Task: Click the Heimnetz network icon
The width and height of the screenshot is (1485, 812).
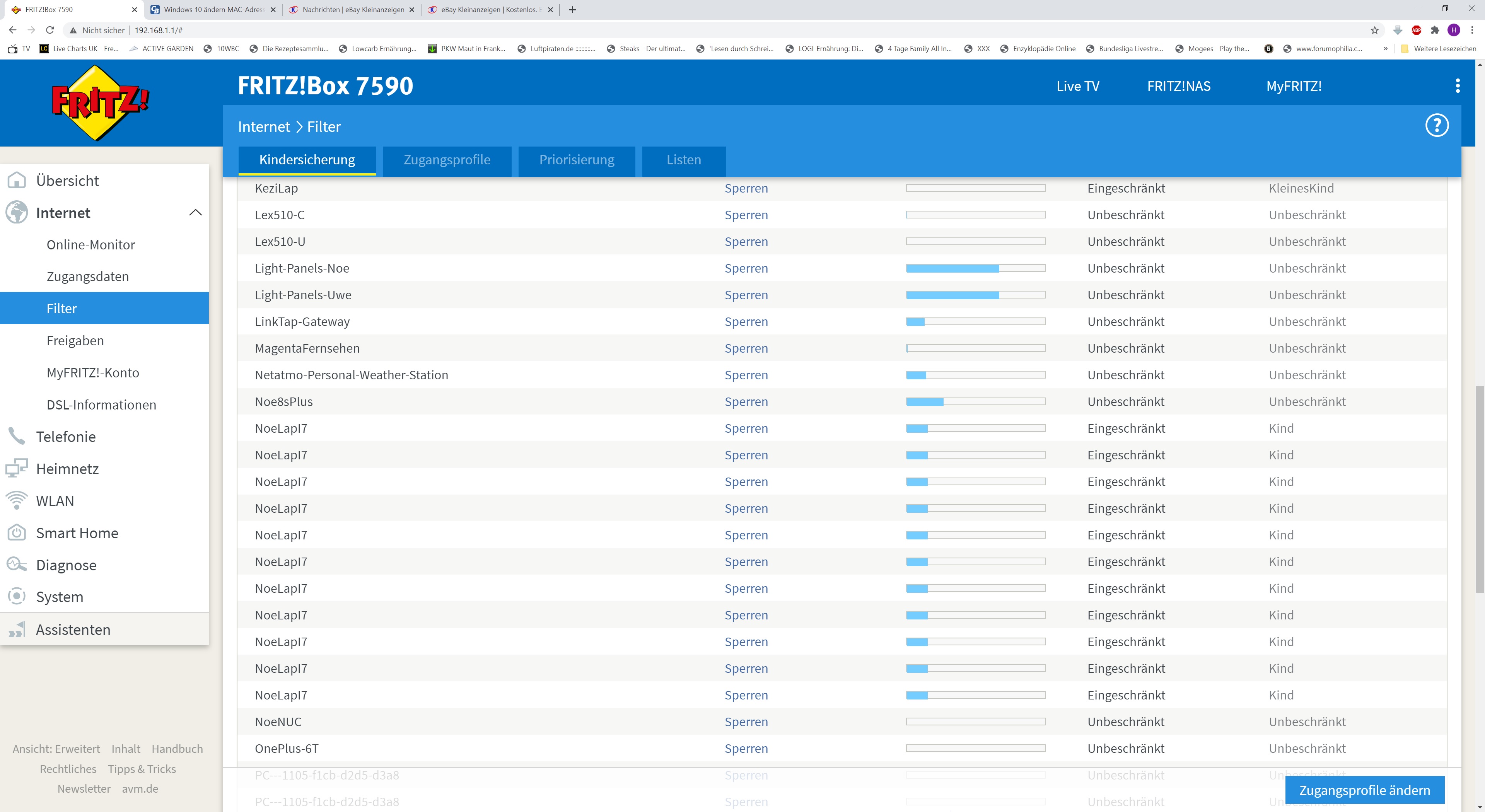Action: click(x=17, y=468)
